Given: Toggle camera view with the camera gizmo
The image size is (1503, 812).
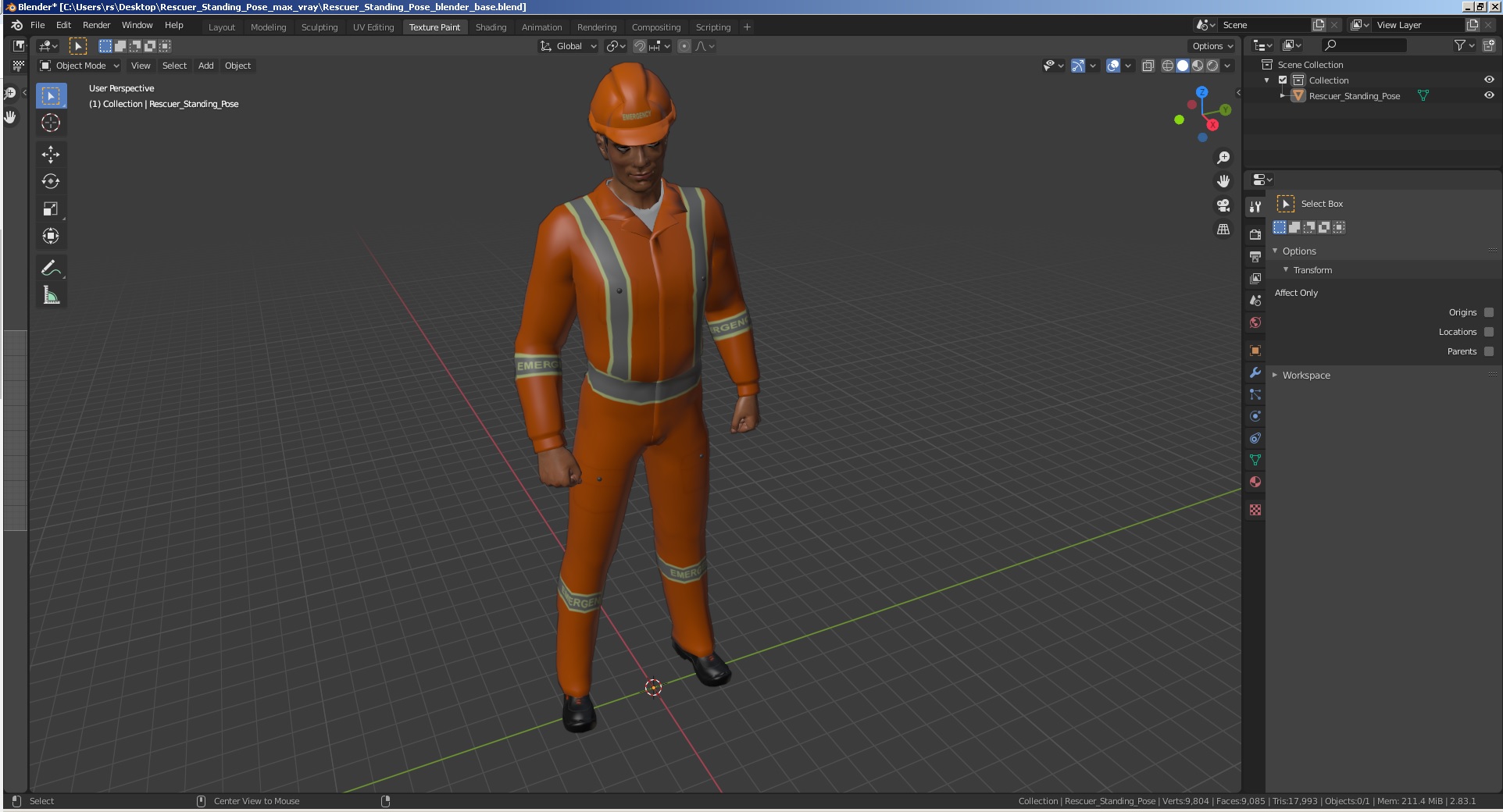Looking at the screenshot, I should click(1223, 205).
